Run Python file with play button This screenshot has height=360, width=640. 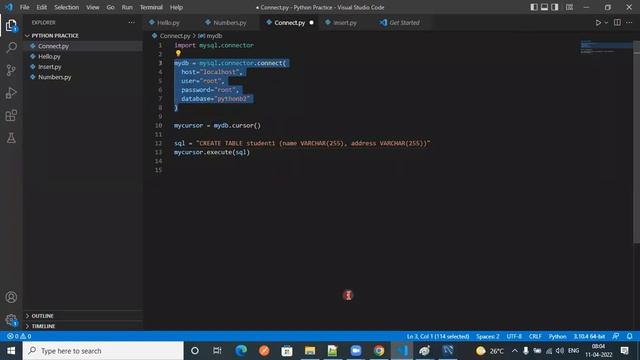tap(598, 23)
